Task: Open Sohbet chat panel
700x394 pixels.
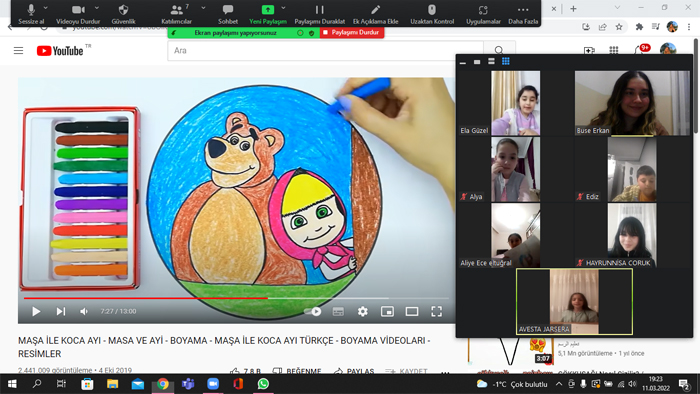Action: tap(228, 13)
